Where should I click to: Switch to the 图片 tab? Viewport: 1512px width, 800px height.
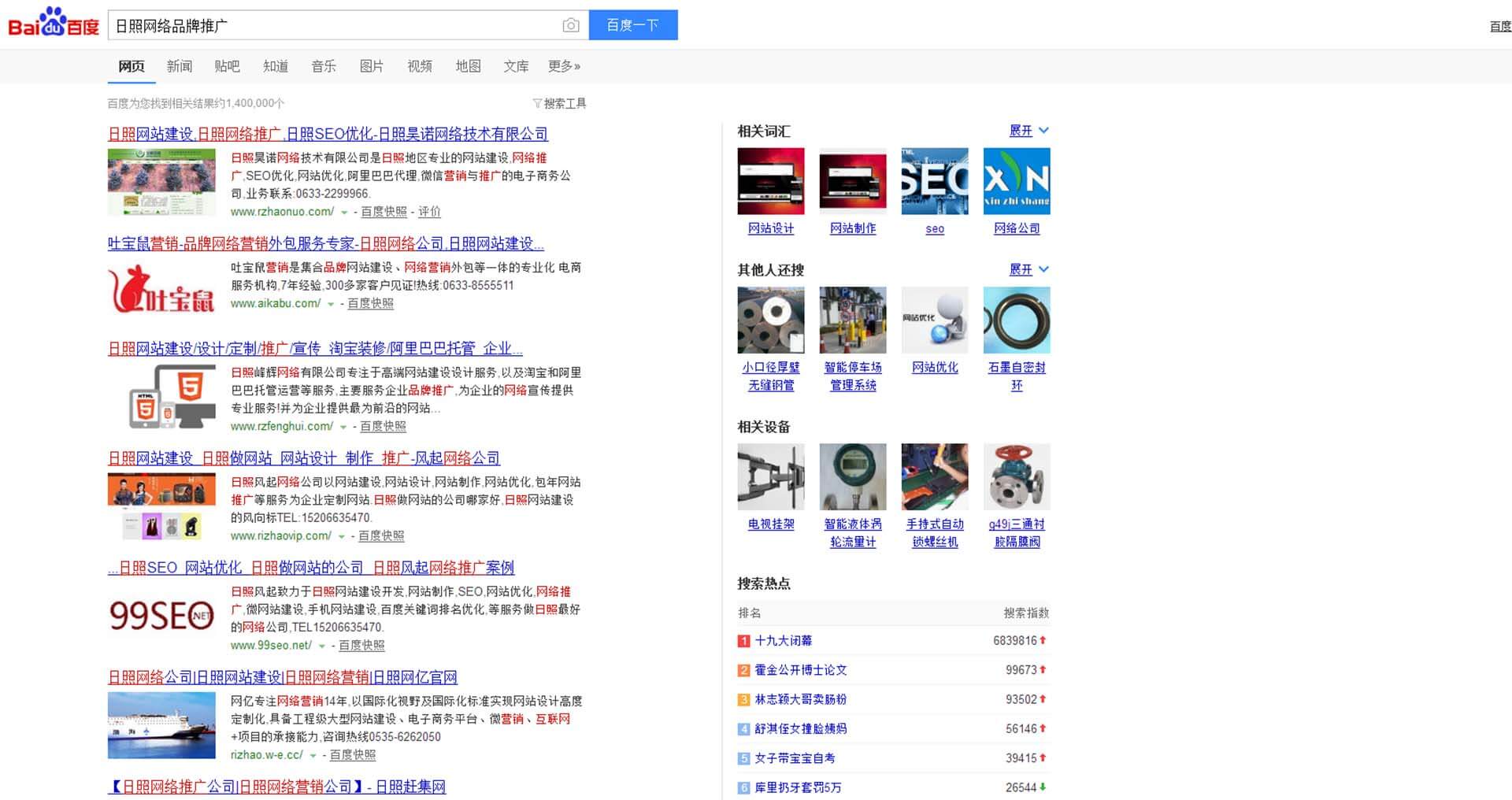372,66
